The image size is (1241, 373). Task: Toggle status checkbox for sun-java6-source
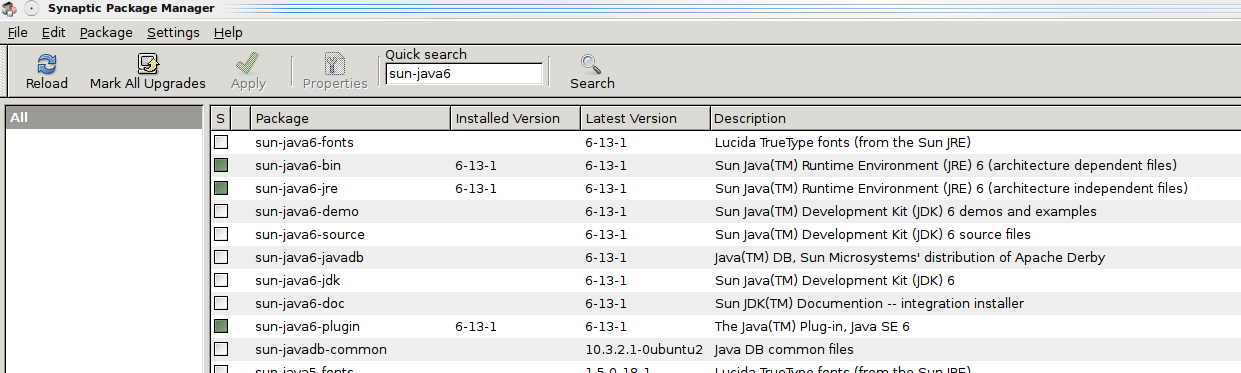pos(221,234)
